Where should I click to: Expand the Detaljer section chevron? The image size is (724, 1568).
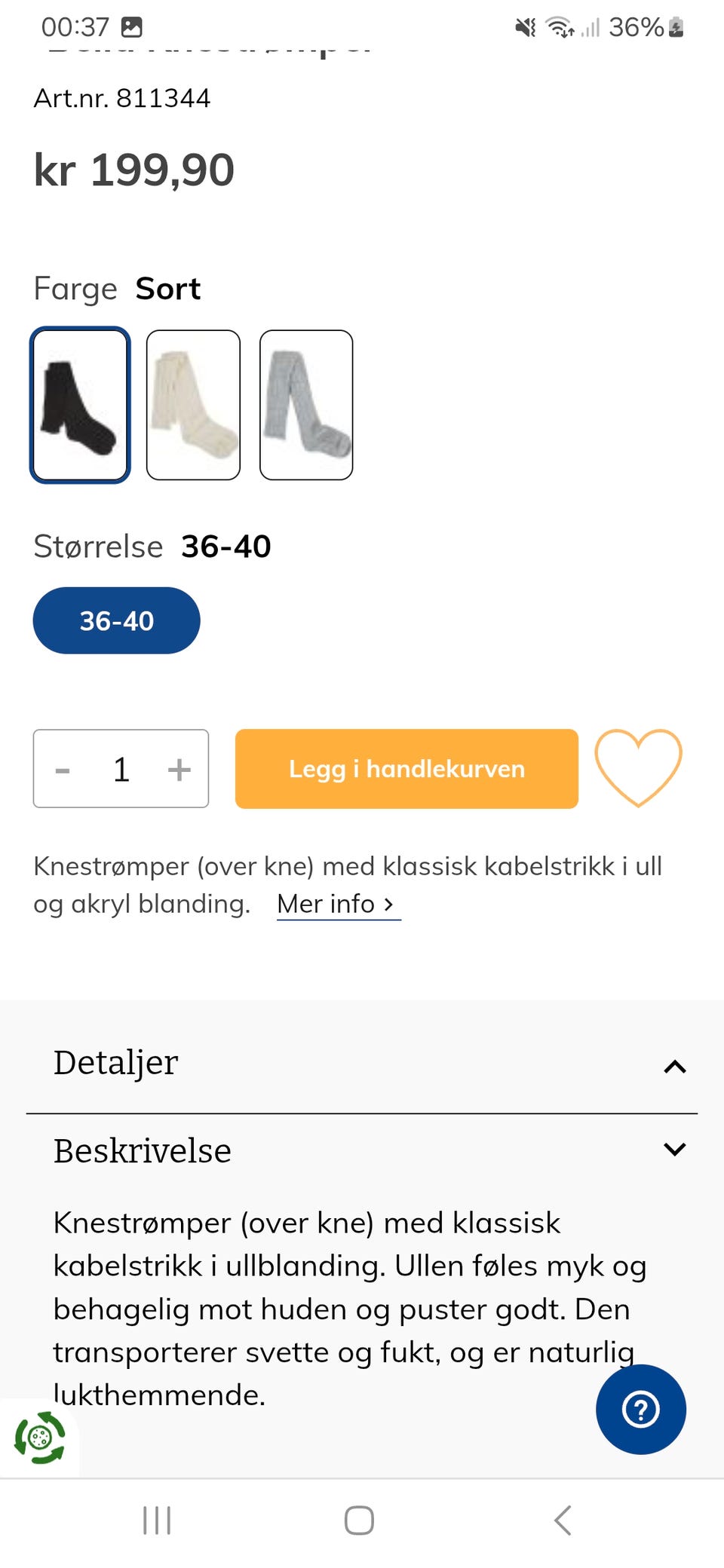[x=675, y=1066]
